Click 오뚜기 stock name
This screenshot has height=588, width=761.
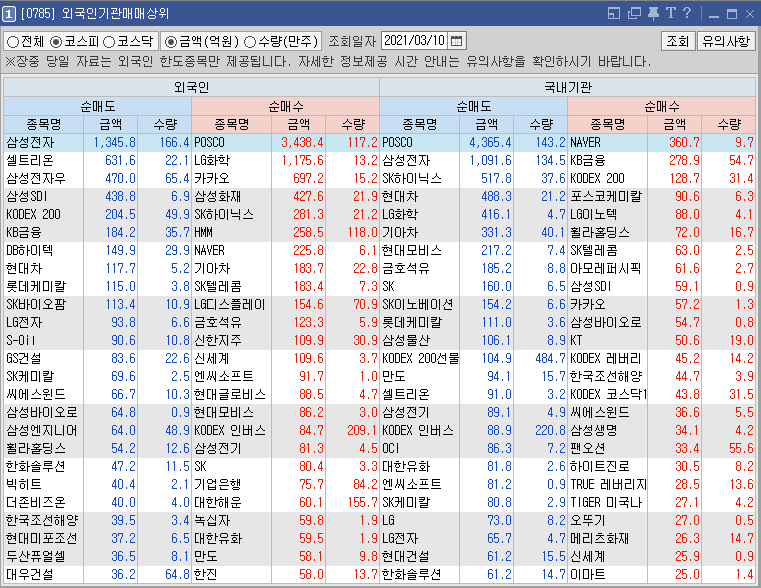pyautogui.click(x=588, y=520)
